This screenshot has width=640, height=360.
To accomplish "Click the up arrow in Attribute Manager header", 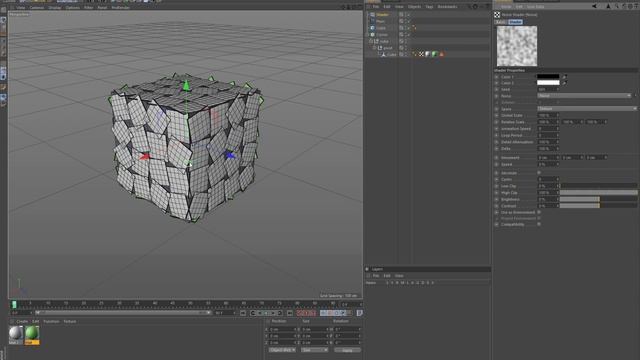I will click(x=608, y=7).
